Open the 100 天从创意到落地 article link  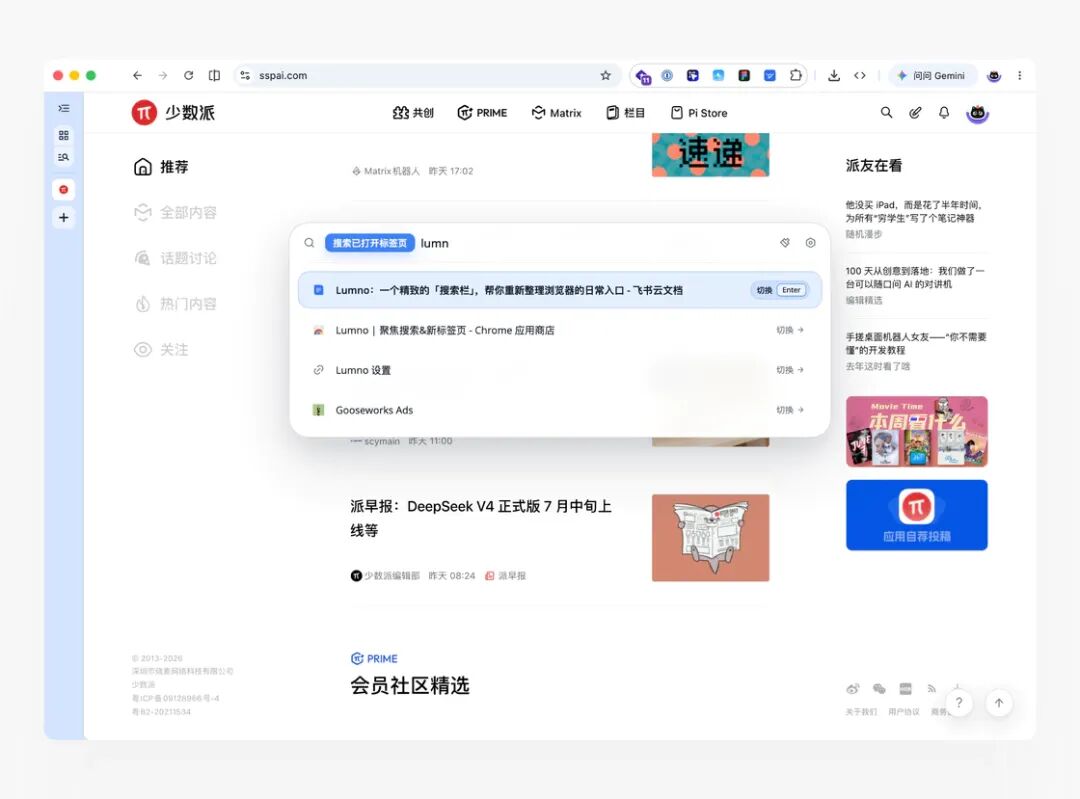[915, 278]
